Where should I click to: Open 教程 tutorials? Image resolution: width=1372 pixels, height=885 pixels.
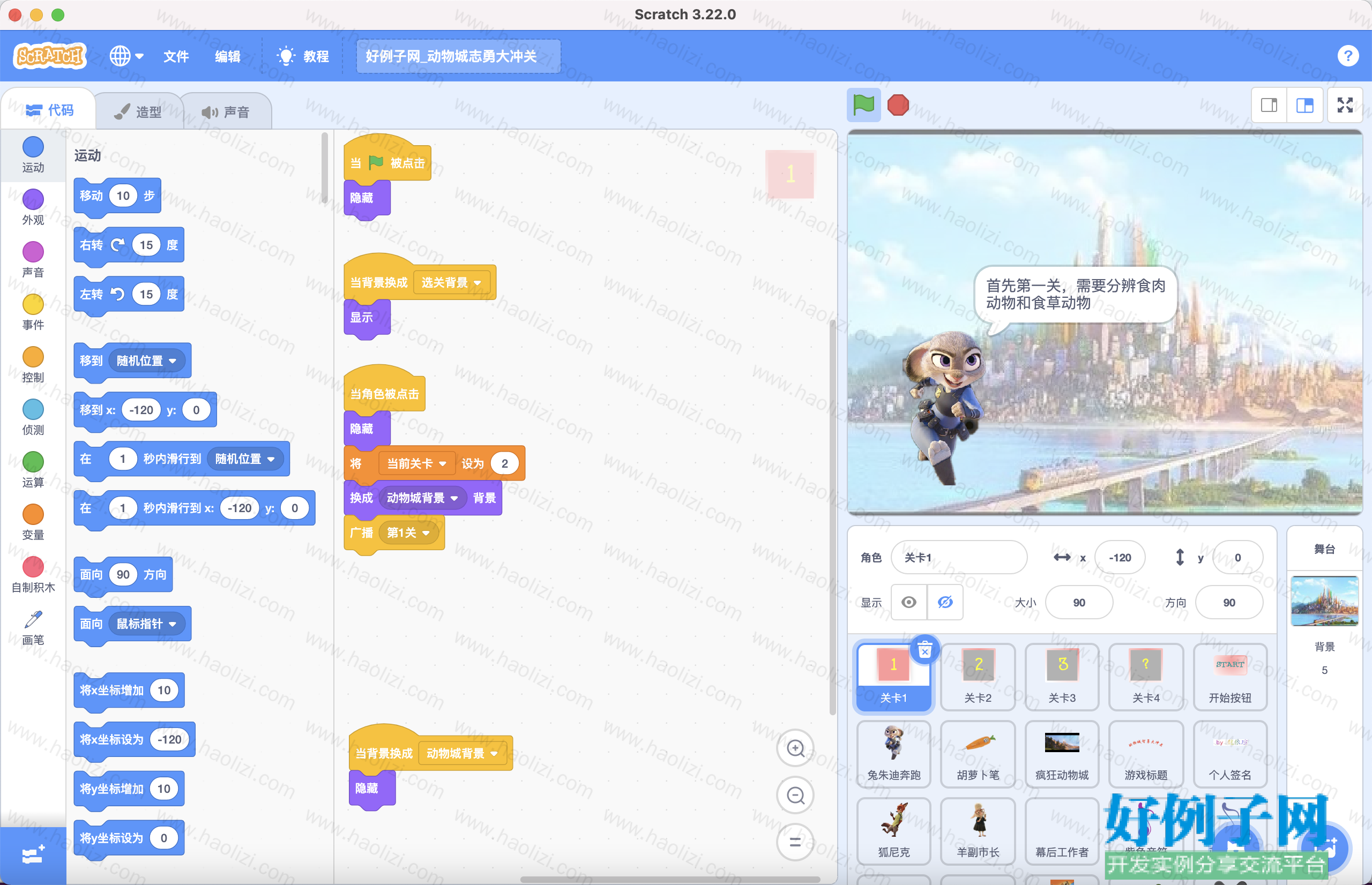pyautogui.click(x=303, y=56)
